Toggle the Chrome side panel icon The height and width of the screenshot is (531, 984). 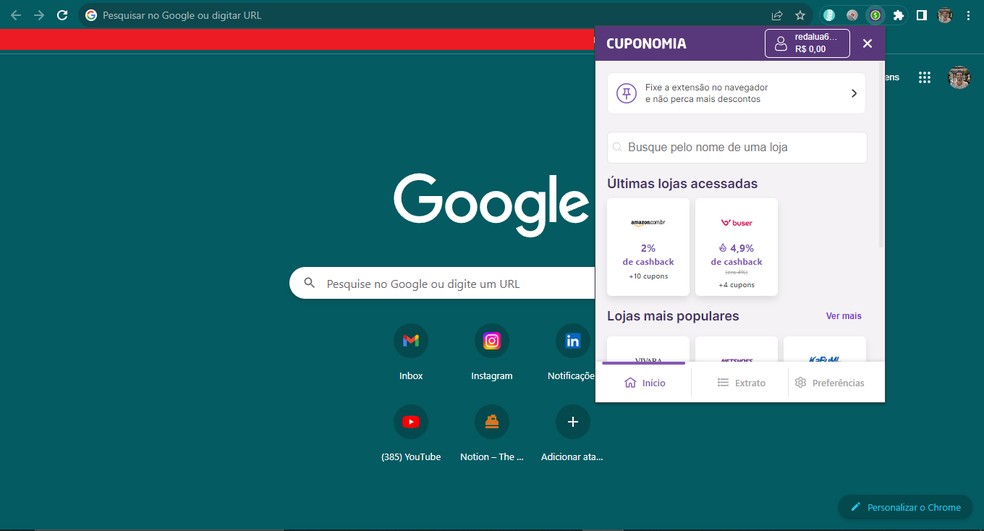[x=921, y=15]
